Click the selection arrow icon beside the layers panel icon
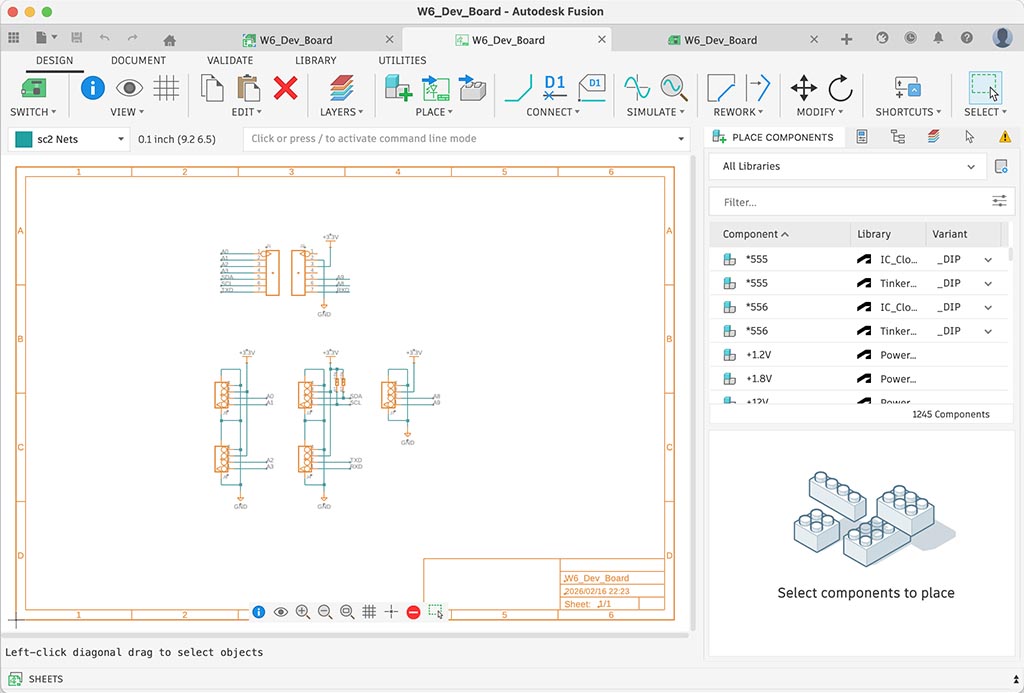Viewport: 1024px width, 693px height. 969,137
